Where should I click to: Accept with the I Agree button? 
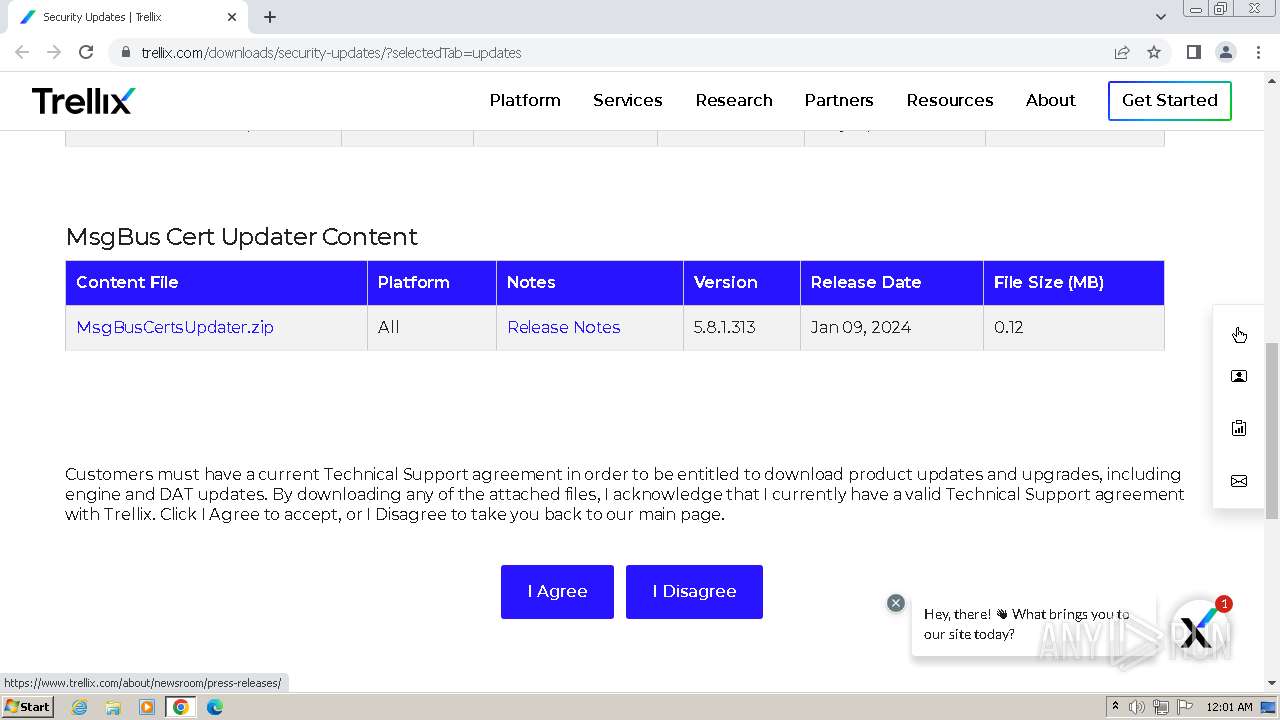click(x=557, y=592)
